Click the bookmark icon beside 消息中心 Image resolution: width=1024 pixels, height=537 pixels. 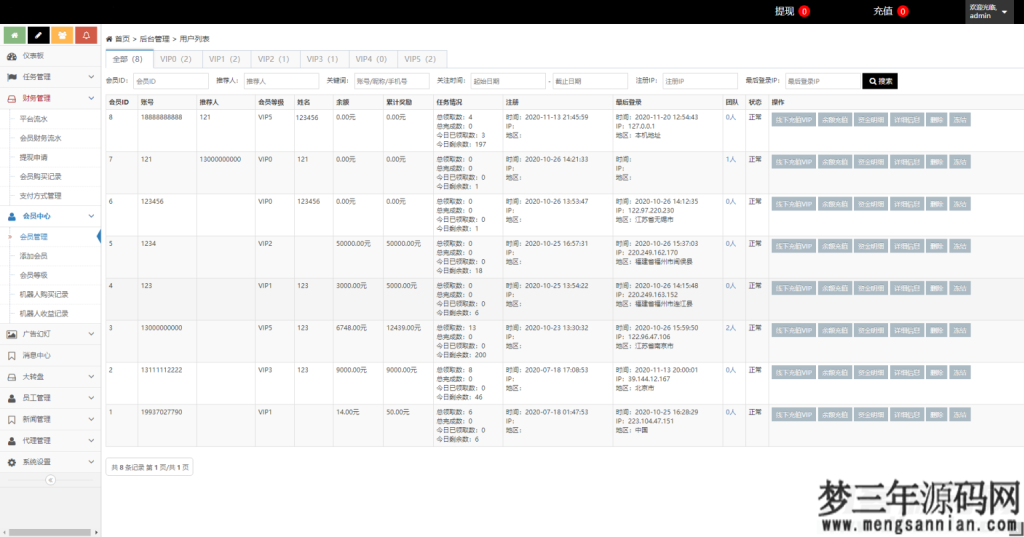pyautogui.click(x=12, y=355)
